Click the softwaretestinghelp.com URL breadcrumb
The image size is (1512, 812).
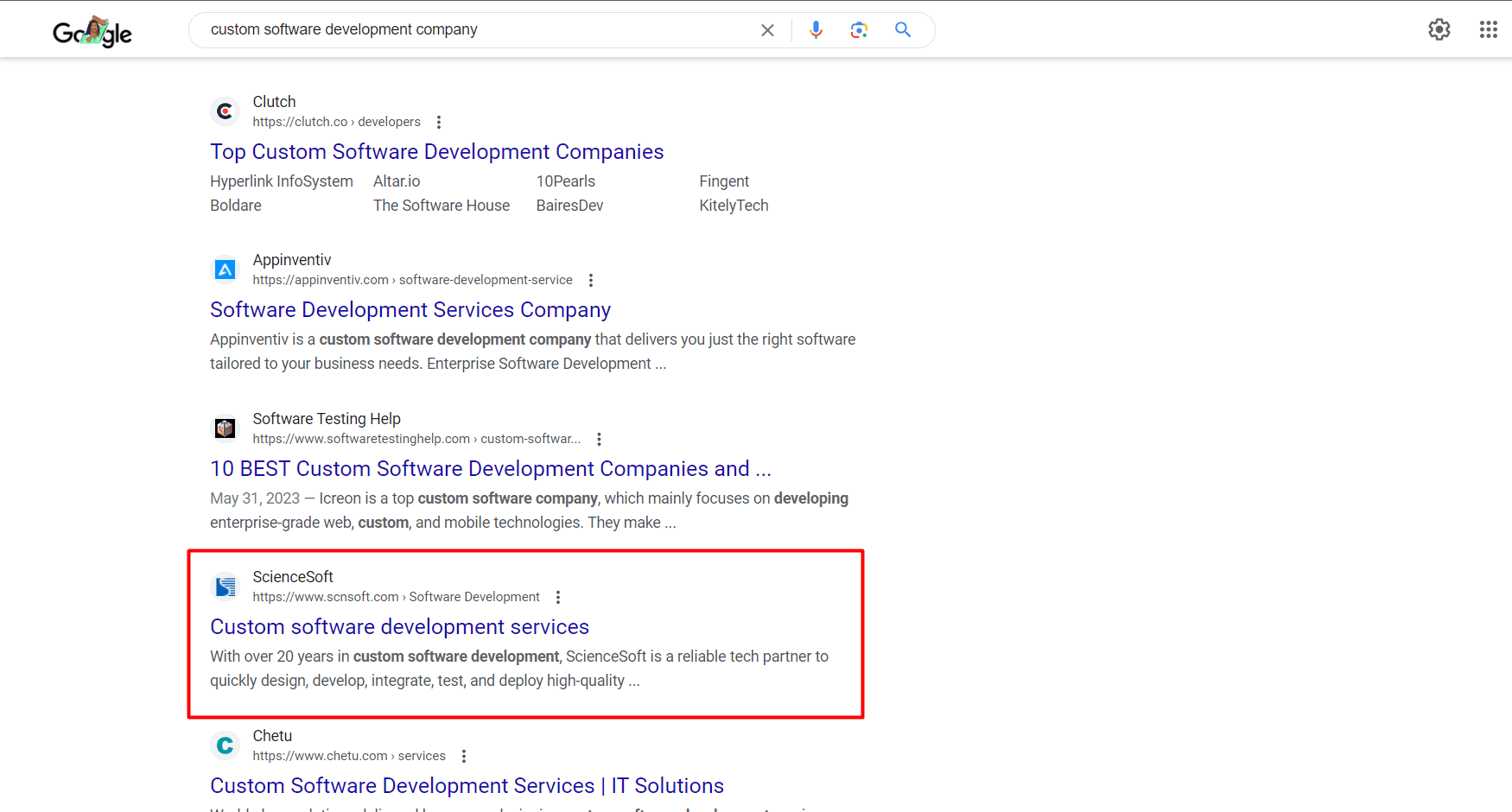pos(416,439)
